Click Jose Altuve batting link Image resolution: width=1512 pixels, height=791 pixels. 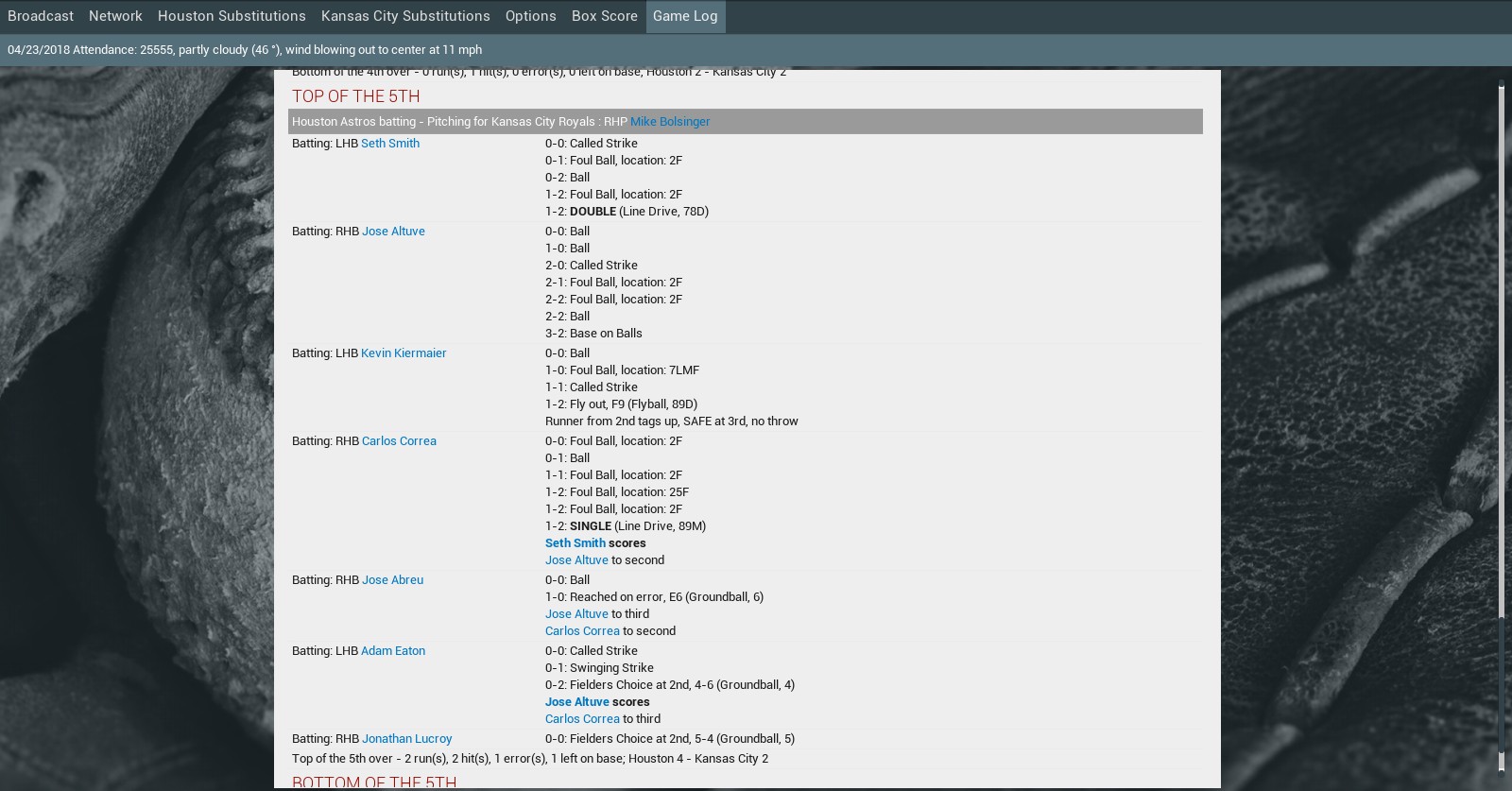pyautogui.click(x=393, y=232)
